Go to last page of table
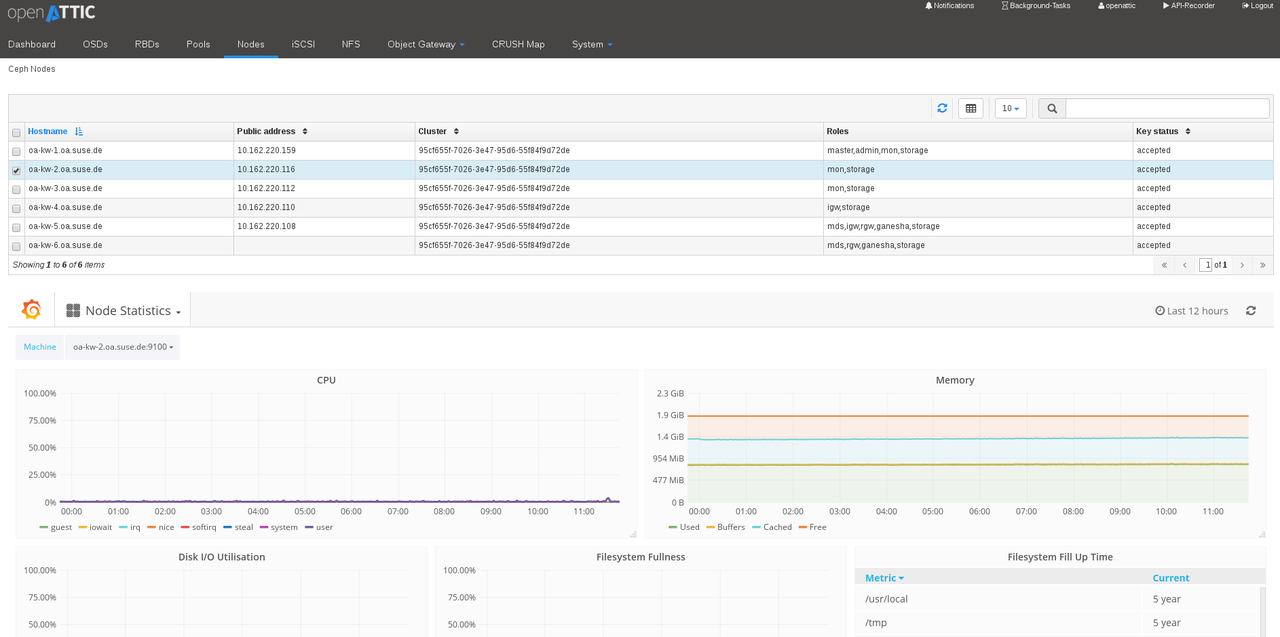 [1262, 265]
